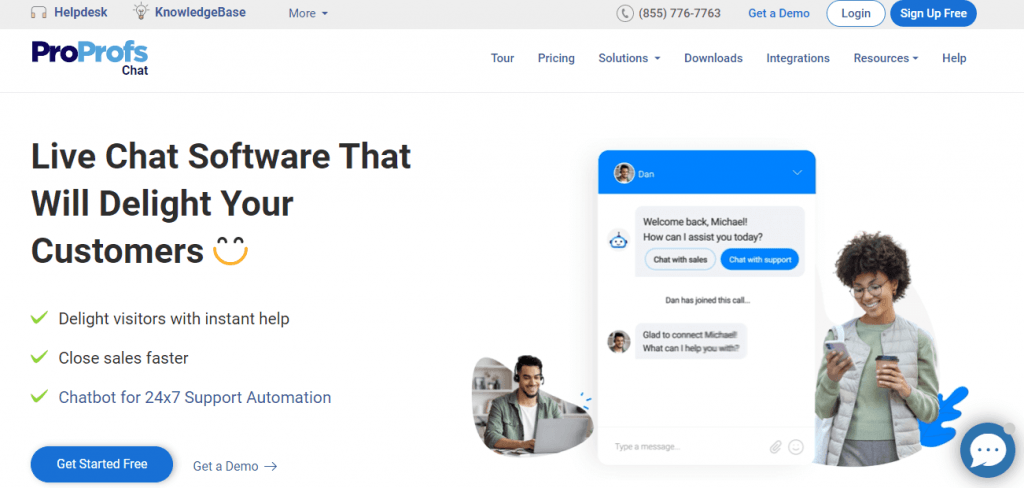Open the Tour page
The image size is (1024, 488).
tap(502, 58)
